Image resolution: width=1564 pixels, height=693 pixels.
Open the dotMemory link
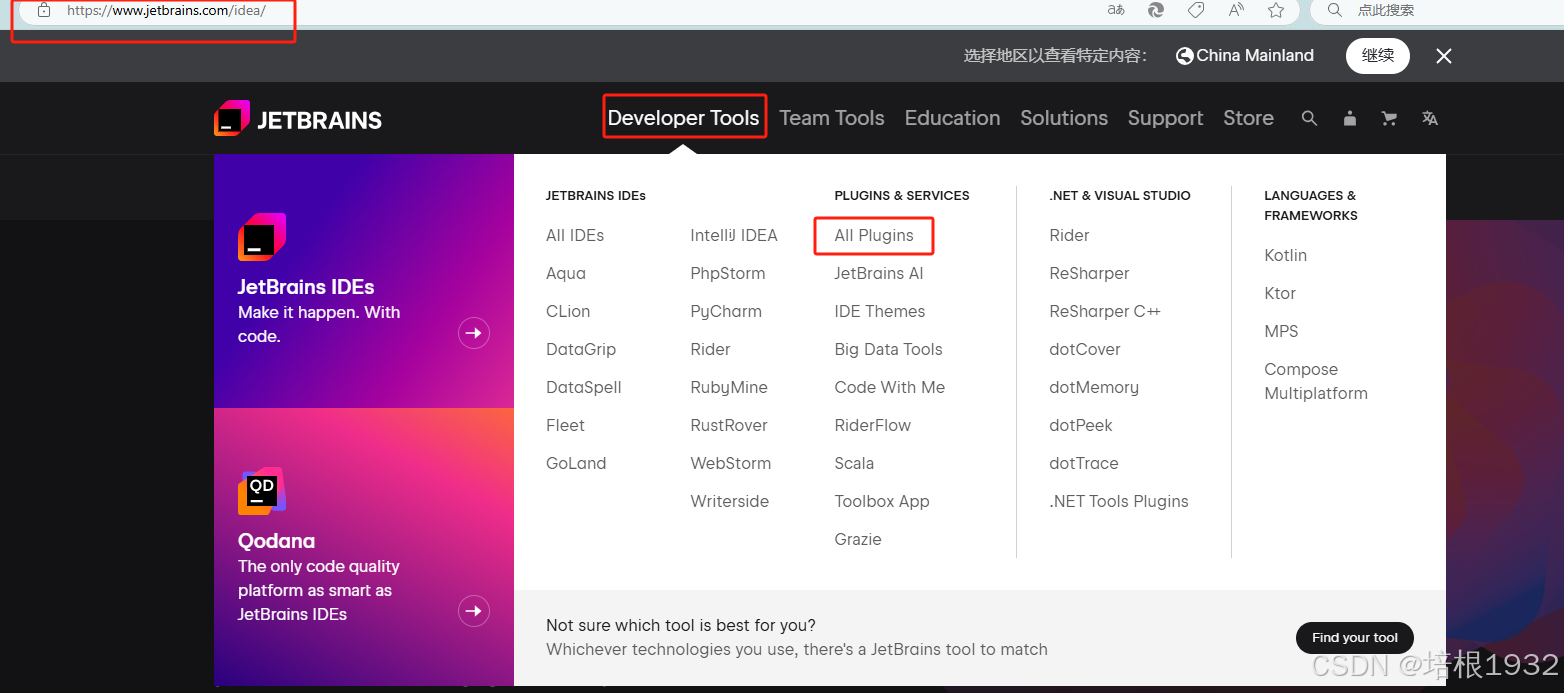[1094, 388]
